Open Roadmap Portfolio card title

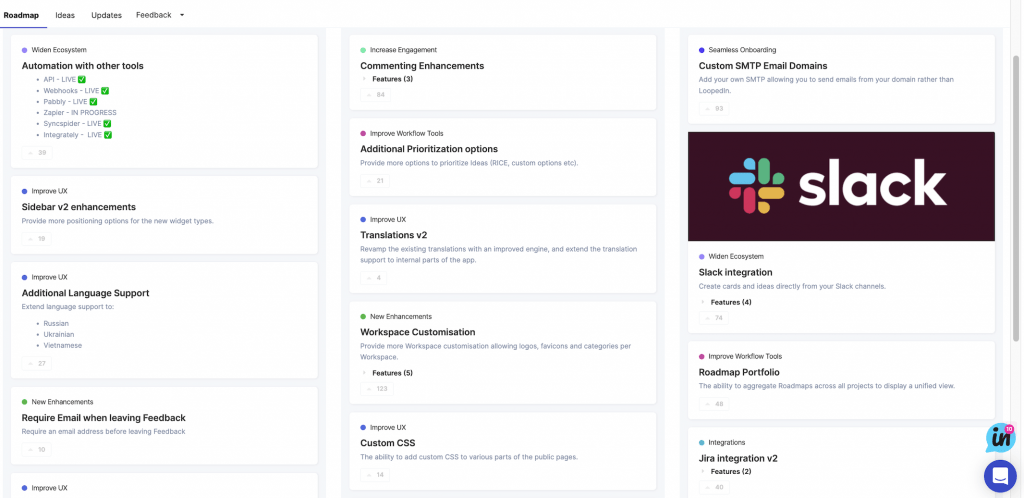[x=739, y=373]
